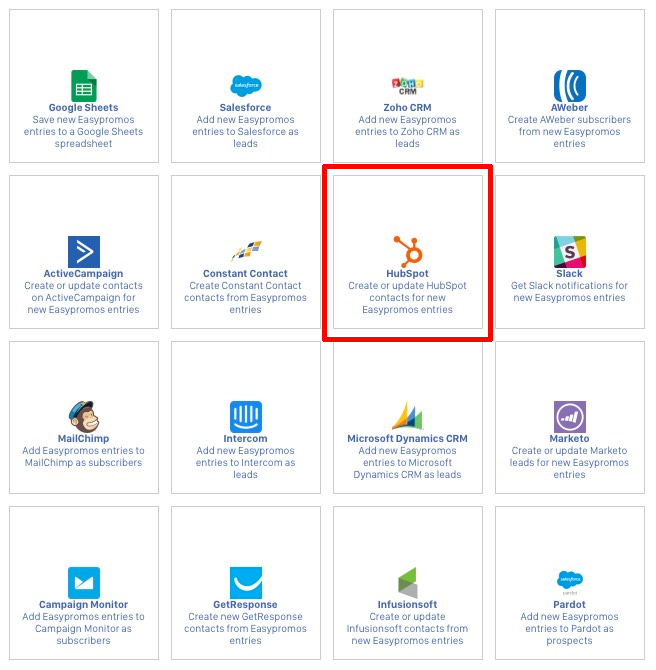Viewport: 656px width, 670px height.
Task: Click the MailChimp monkey icon
Action: pyautogui.click(x=84, y=417)
